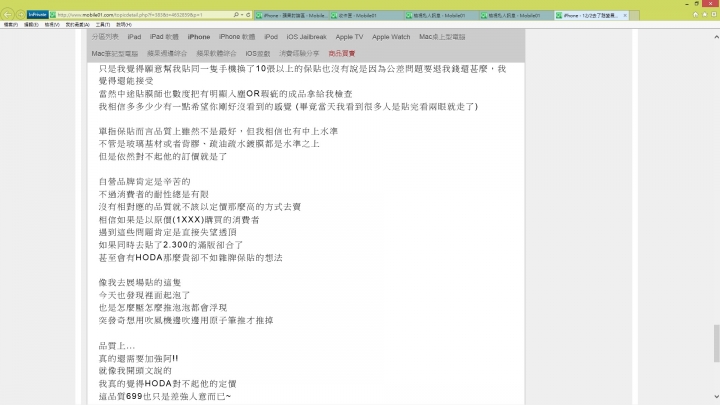Click the line containing '(1XXX)購買的消費者'
This screenshot has height=405, width=720.
coord(179,220)
